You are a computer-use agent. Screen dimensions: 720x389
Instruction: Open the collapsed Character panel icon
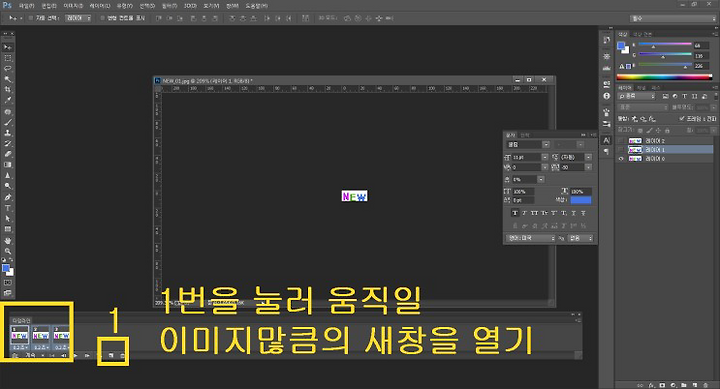click(x=607, y=140)
